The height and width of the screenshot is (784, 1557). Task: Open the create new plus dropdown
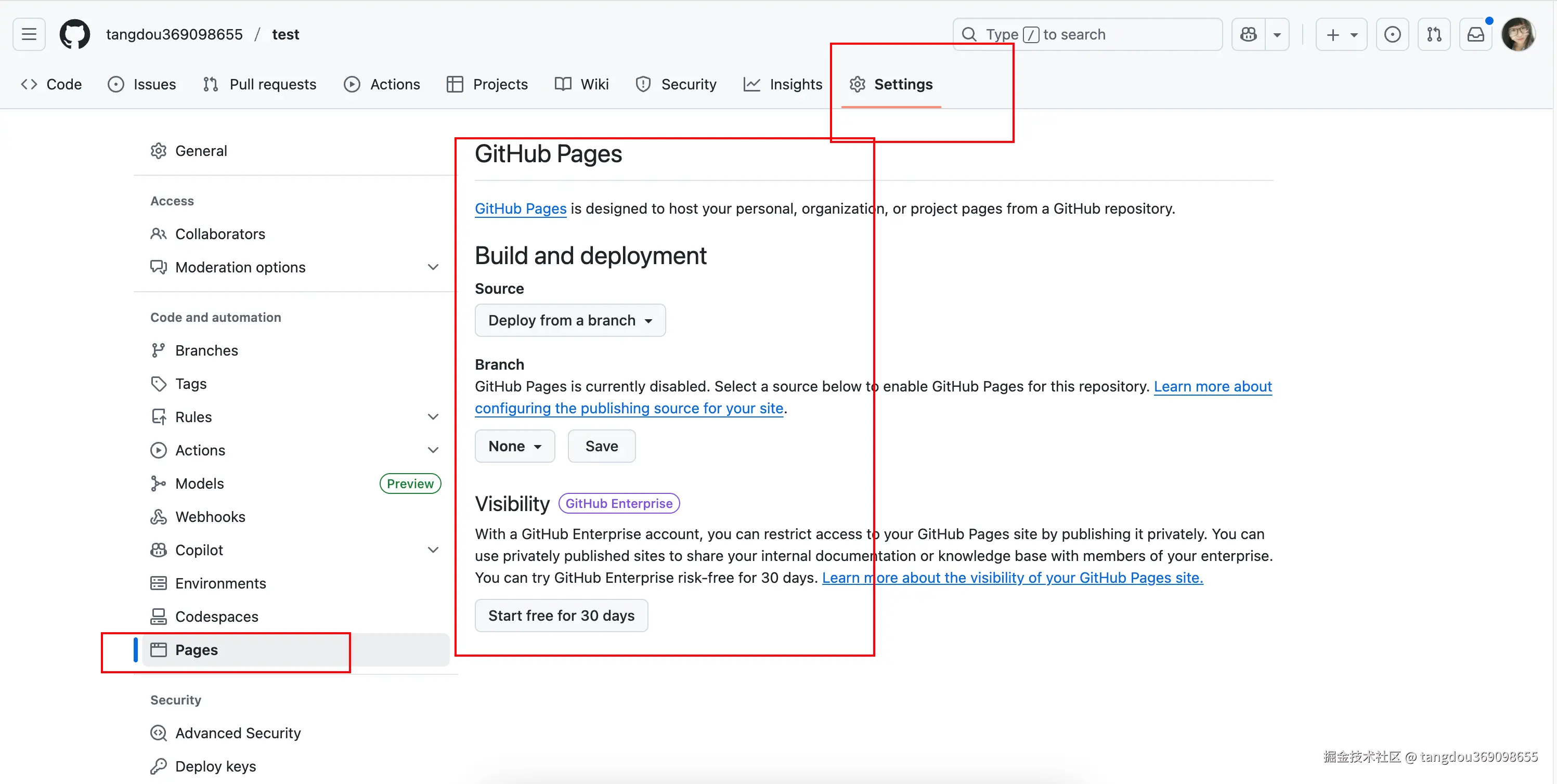click(1341, 34)
